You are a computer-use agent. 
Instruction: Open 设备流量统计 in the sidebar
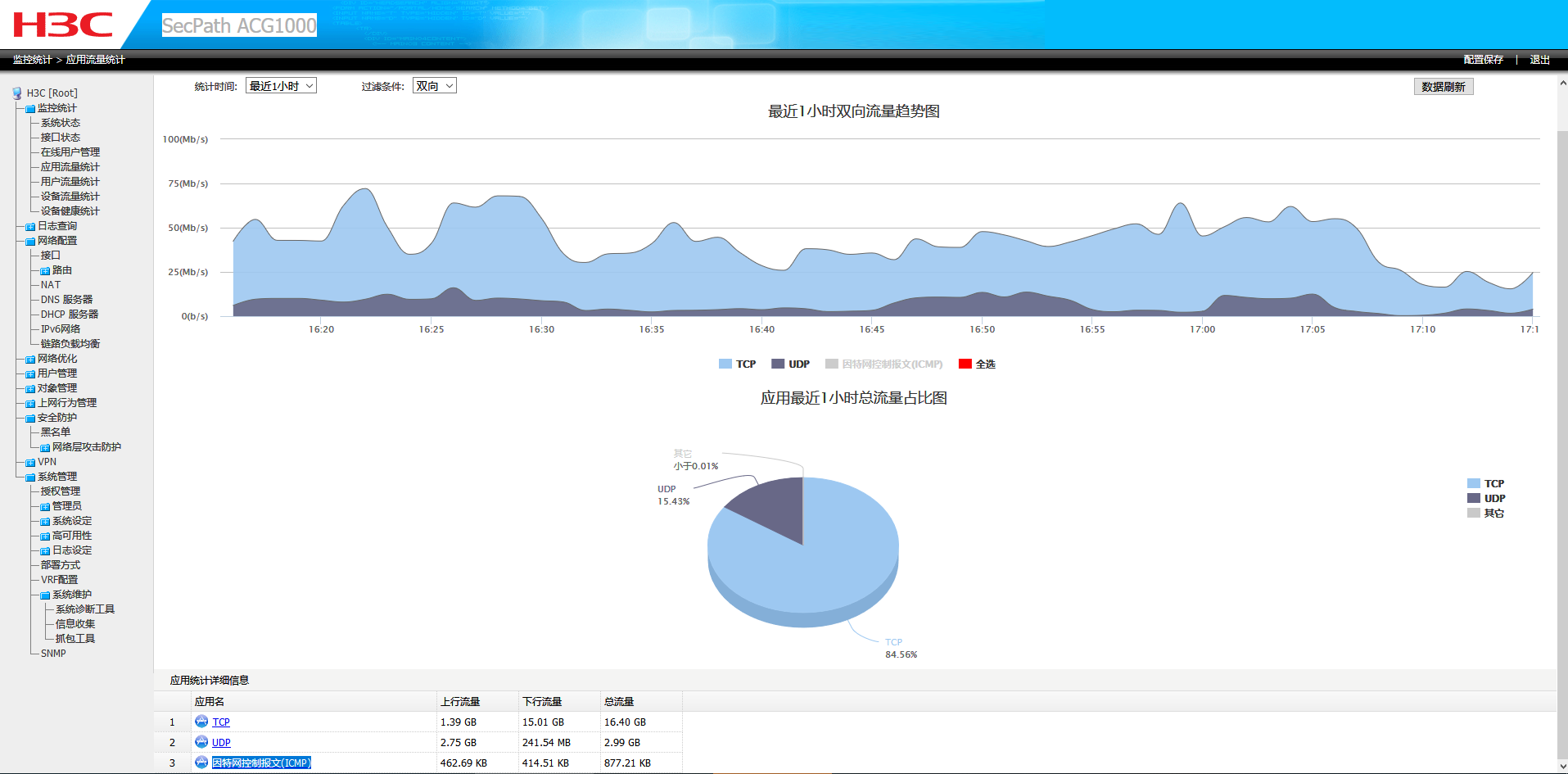pyautogui.click(x=70, y=197)
